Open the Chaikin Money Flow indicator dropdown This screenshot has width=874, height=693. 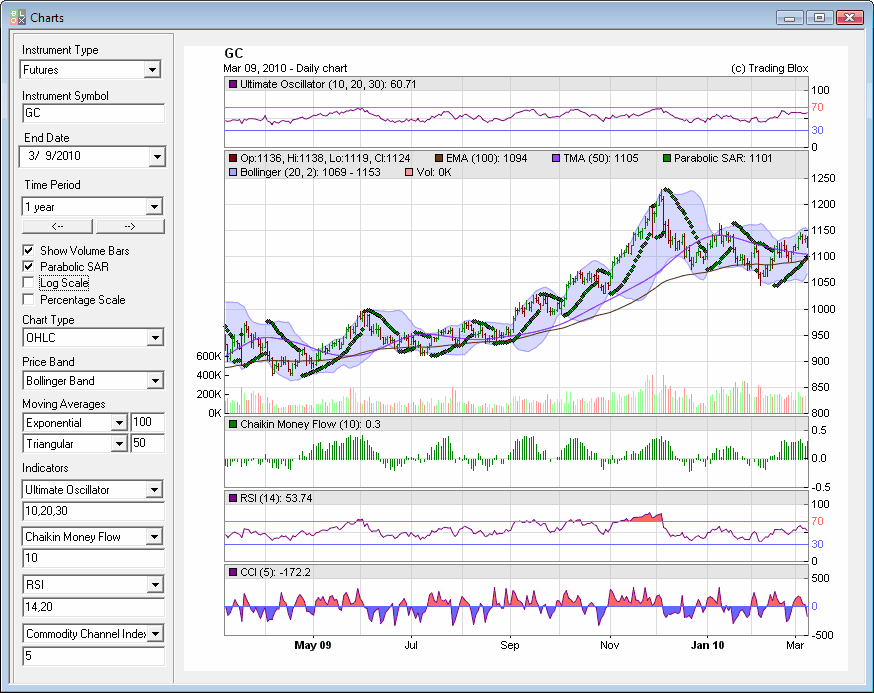tap(154, 537)
